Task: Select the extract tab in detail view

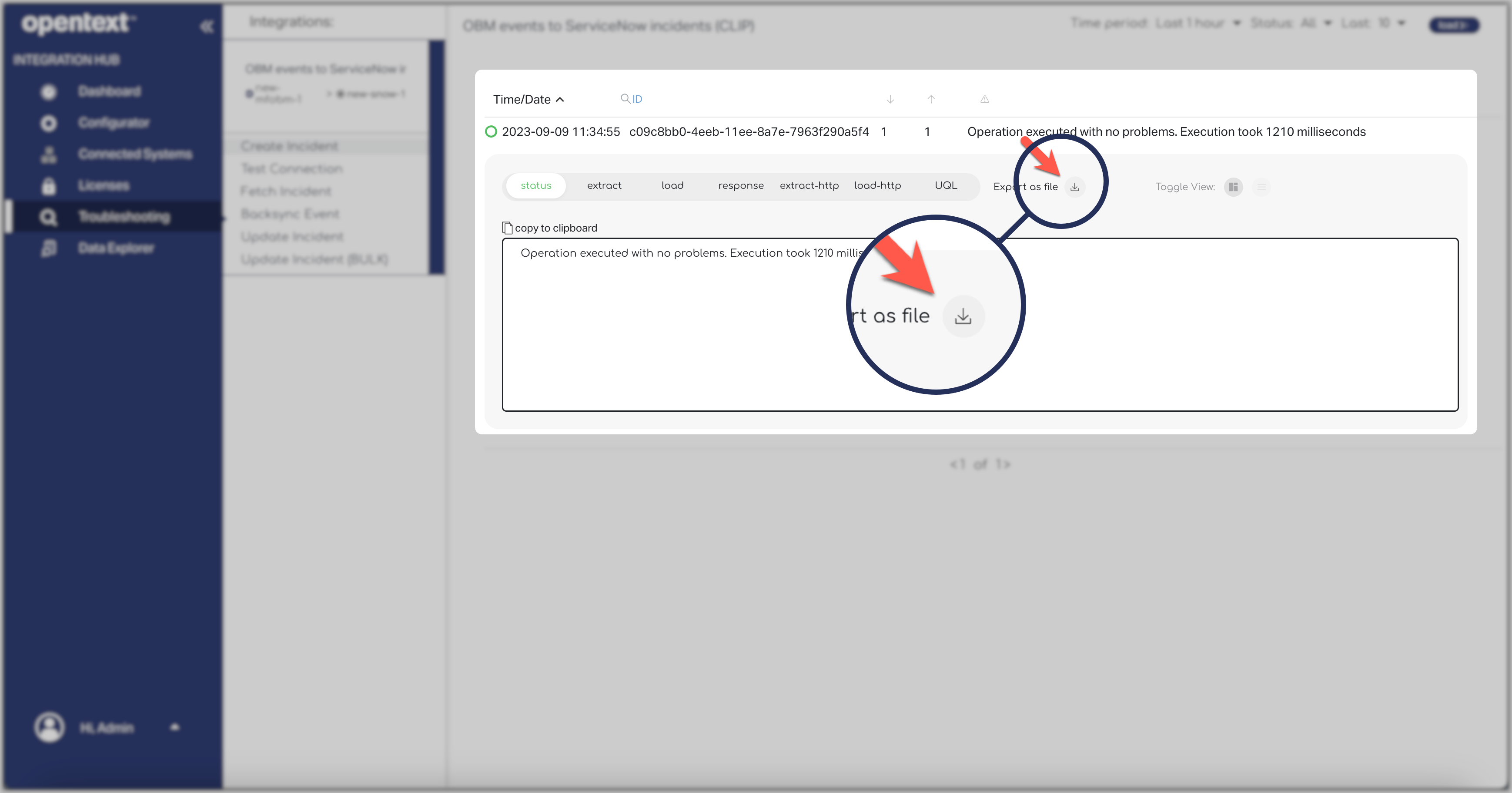Action: tap(603, 186)
